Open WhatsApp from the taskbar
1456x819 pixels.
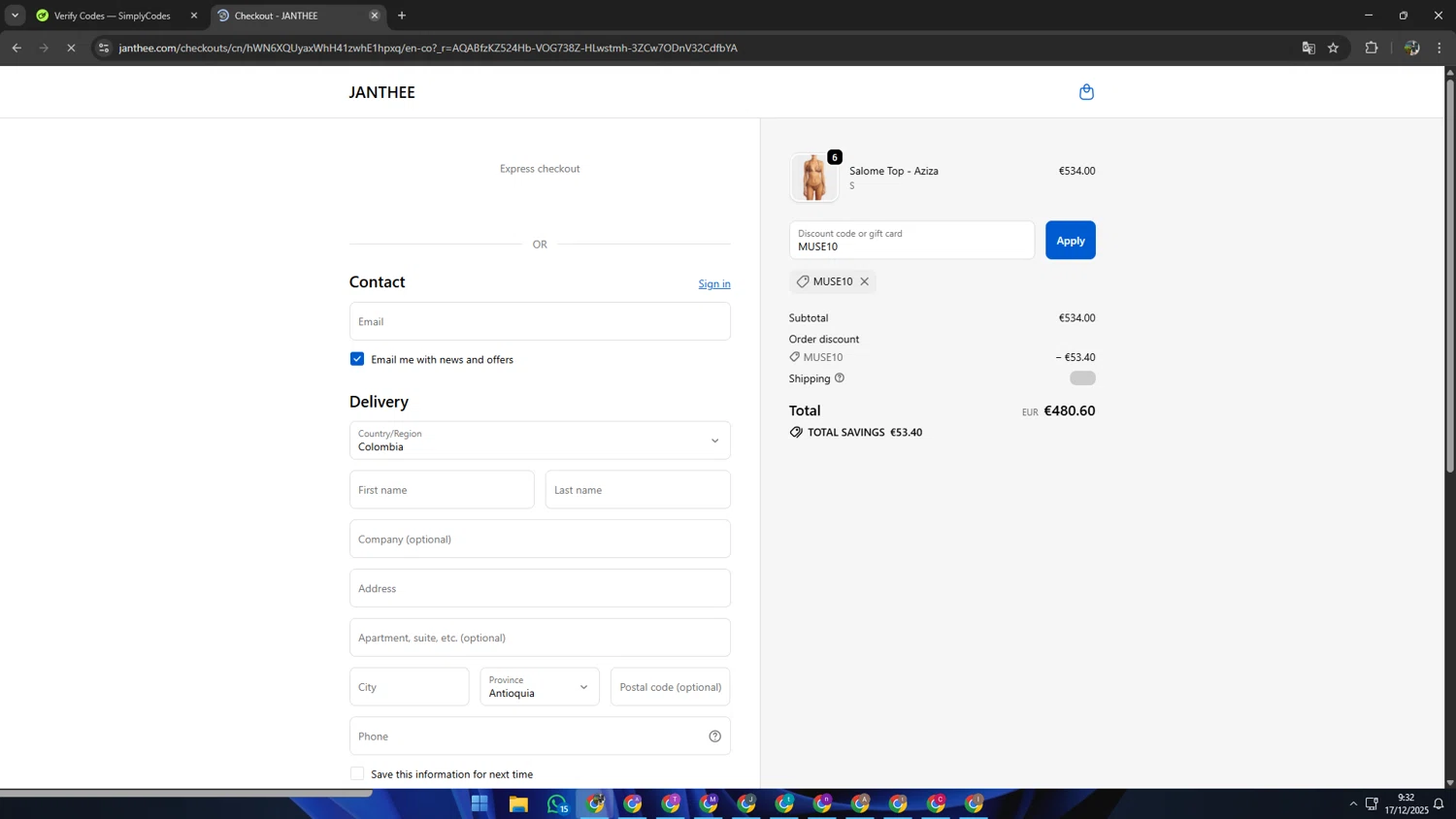557,803
